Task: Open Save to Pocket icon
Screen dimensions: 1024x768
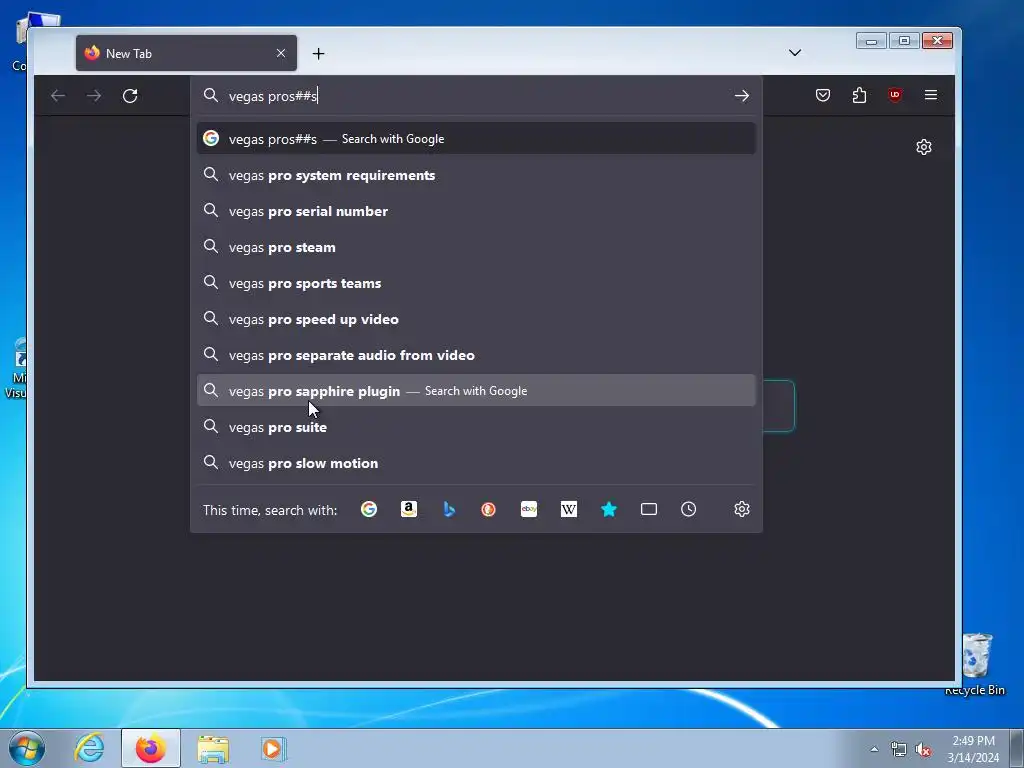Action: click(823, 95)
